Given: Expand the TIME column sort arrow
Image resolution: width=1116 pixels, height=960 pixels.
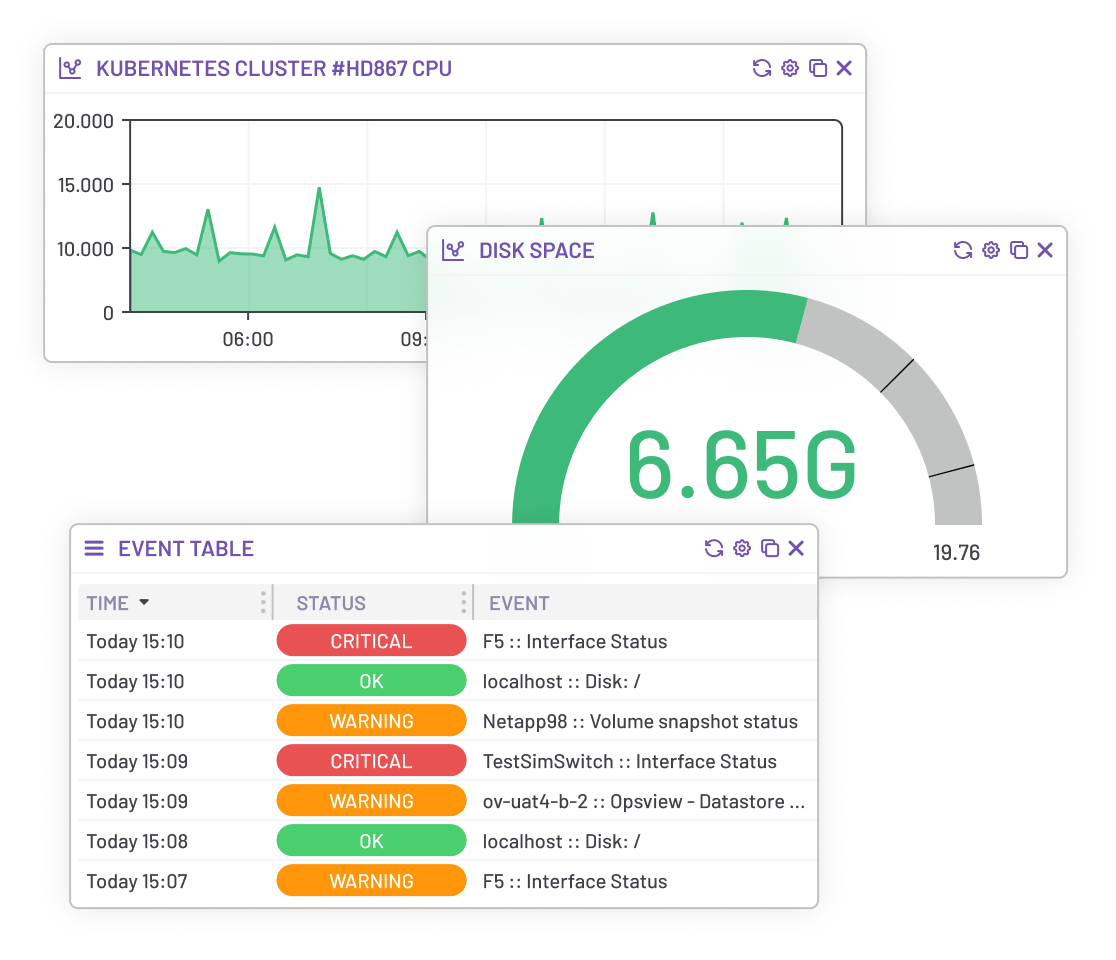Looking at the screenshot, I should (144, 603).
